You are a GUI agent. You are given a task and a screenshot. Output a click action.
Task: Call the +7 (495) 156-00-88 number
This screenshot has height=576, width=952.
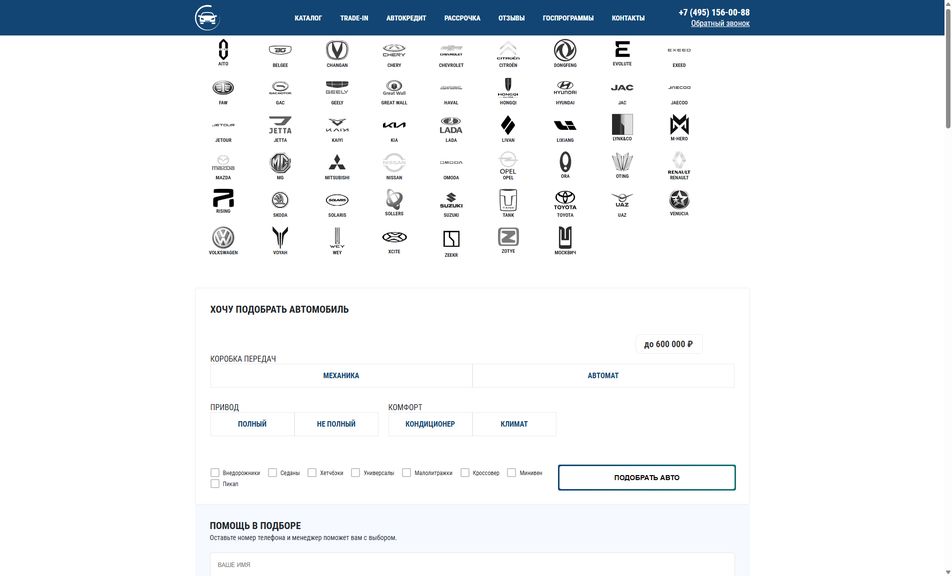coord(714,12)
